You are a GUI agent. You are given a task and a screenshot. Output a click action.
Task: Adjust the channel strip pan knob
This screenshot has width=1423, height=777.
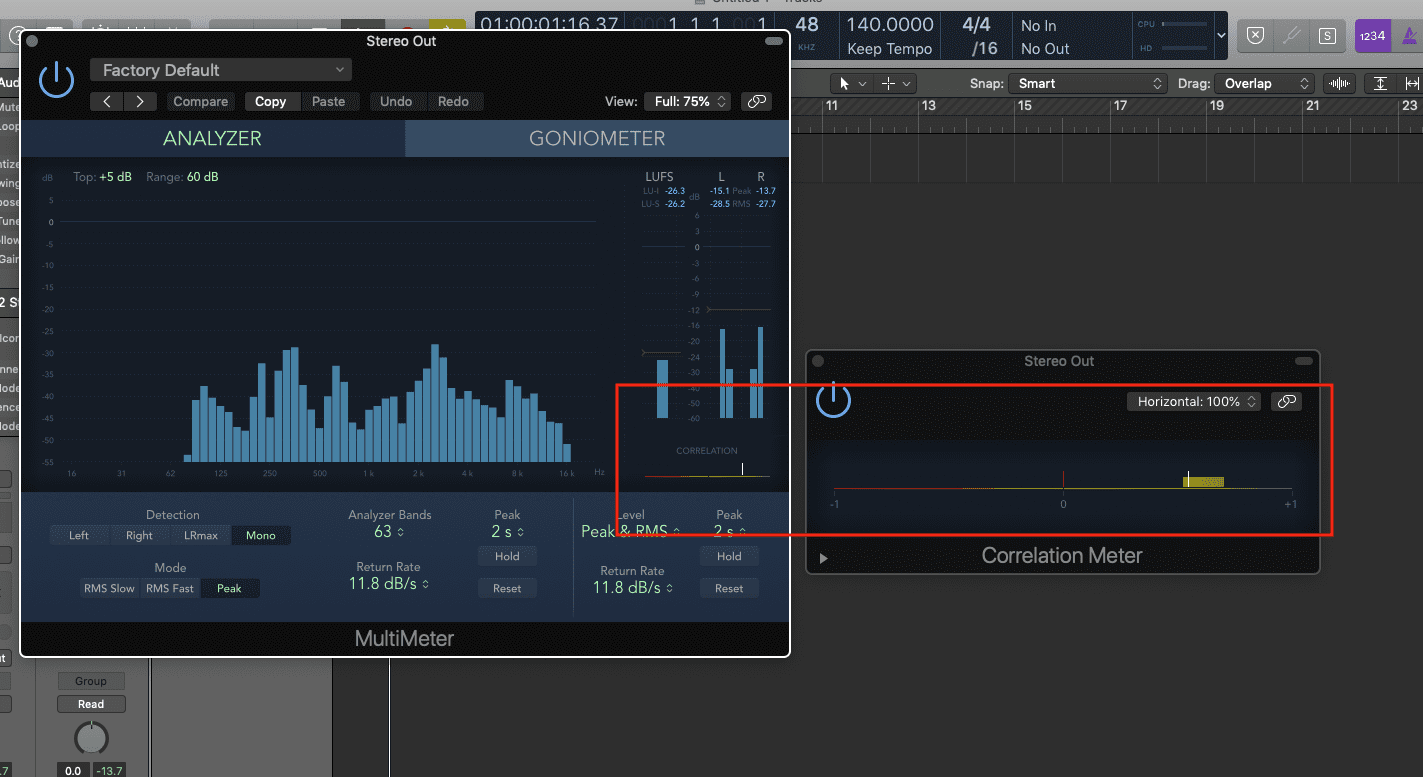tap(91, 739)
